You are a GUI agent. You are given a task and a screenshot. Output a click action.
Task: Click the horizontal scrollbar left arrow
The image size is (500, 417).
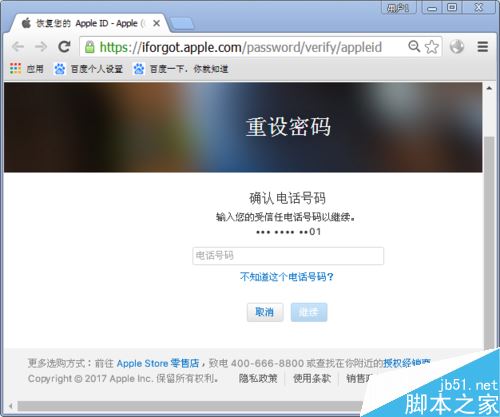[x=11, y=406]
